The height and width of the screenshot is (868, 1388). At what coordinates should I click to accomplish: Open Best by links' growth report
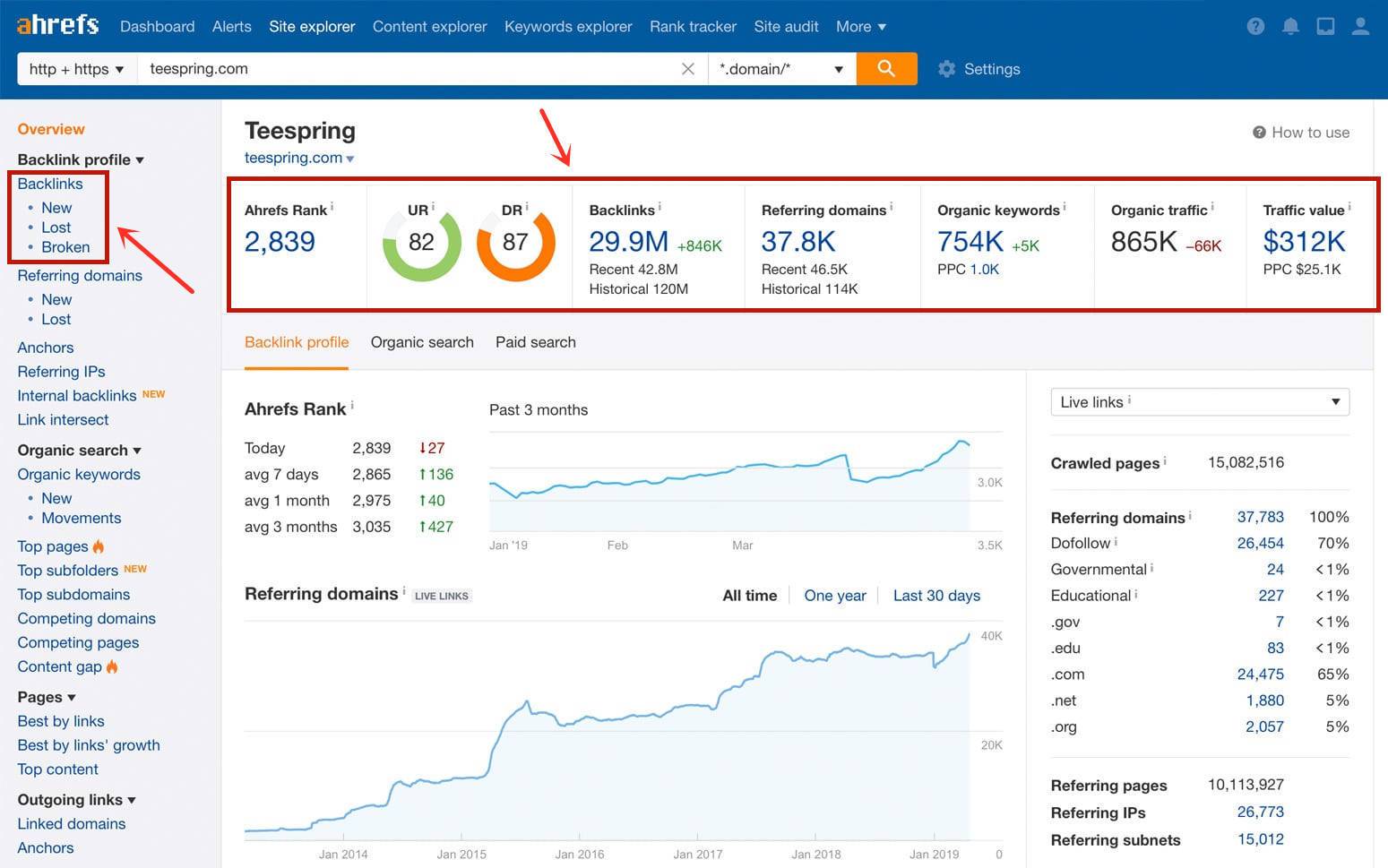coord(89,745)
